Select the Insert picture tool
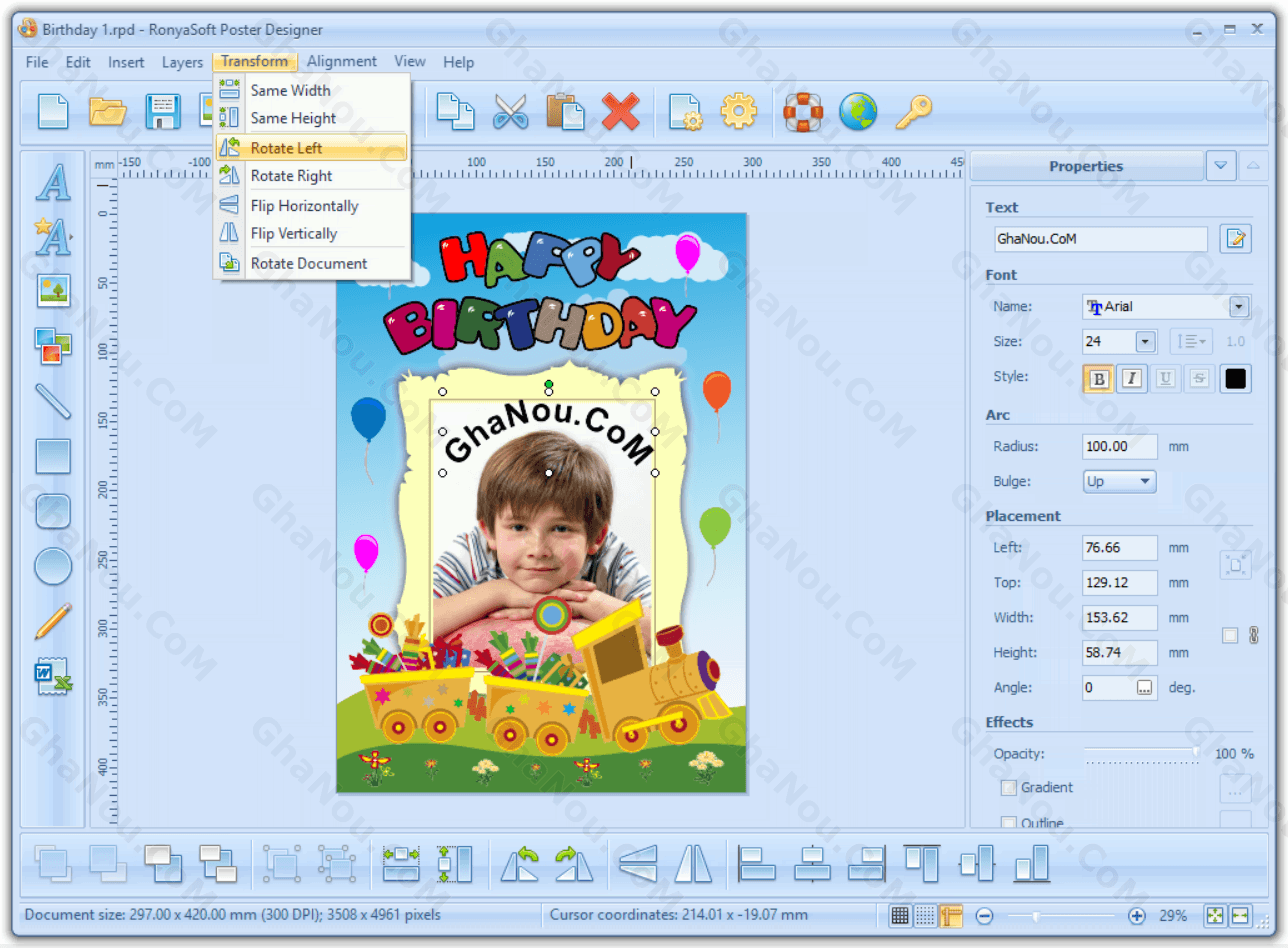1288x948 pixels. [53, 291]
